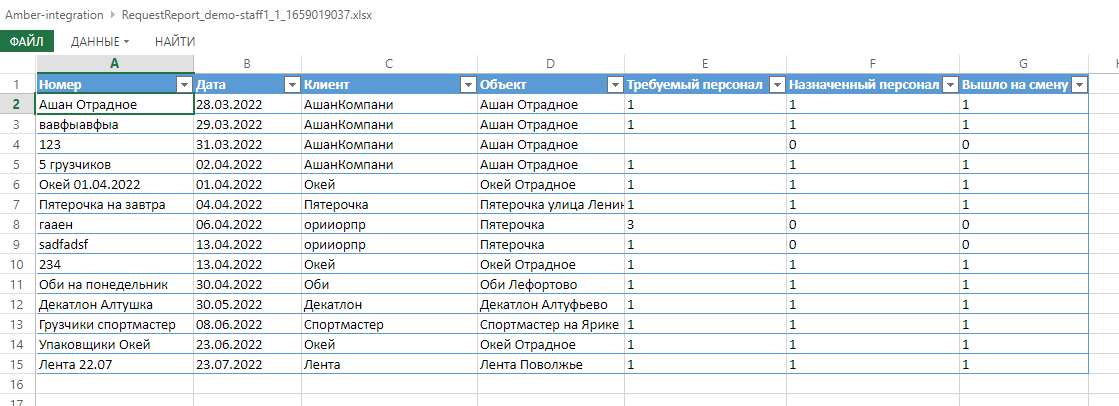Open the Клиент column filter dropdown
Screen dimensions: 1119x406
(467, 85)
